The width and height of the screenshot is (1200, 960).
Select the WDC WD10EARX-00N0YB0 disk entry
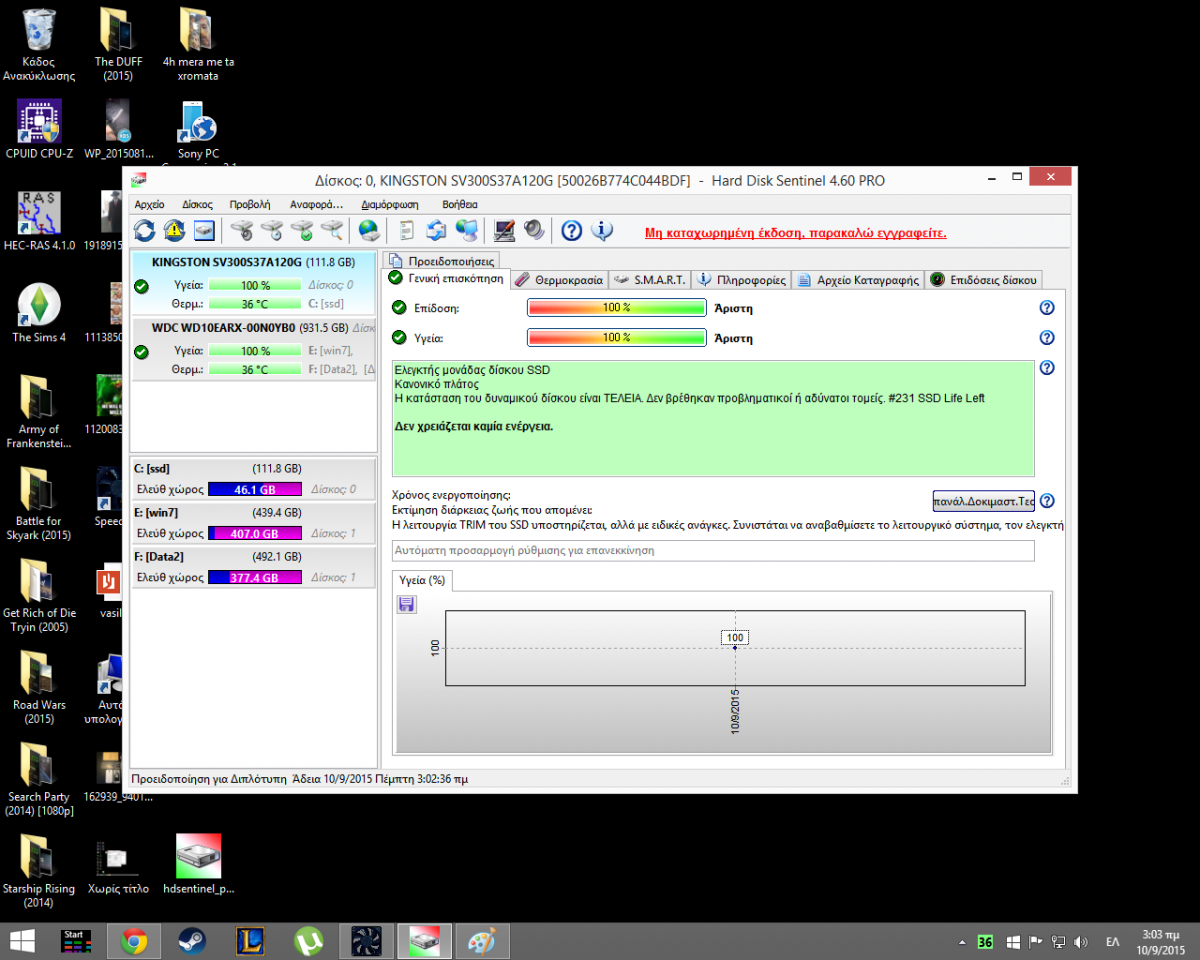(x=254, y=349)
